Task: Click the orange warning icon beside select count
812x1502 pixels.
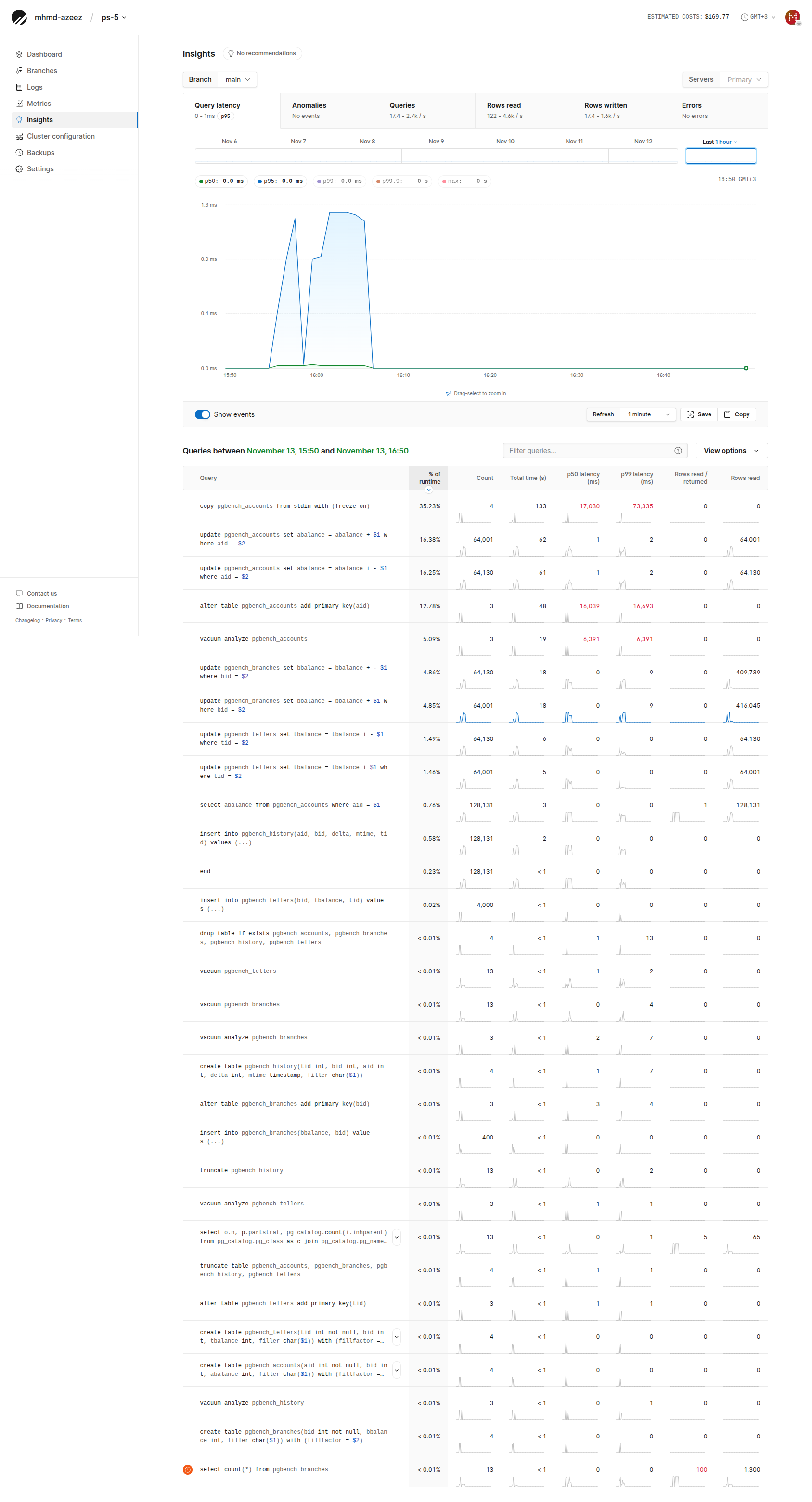Action: (x=188, y=1469)
